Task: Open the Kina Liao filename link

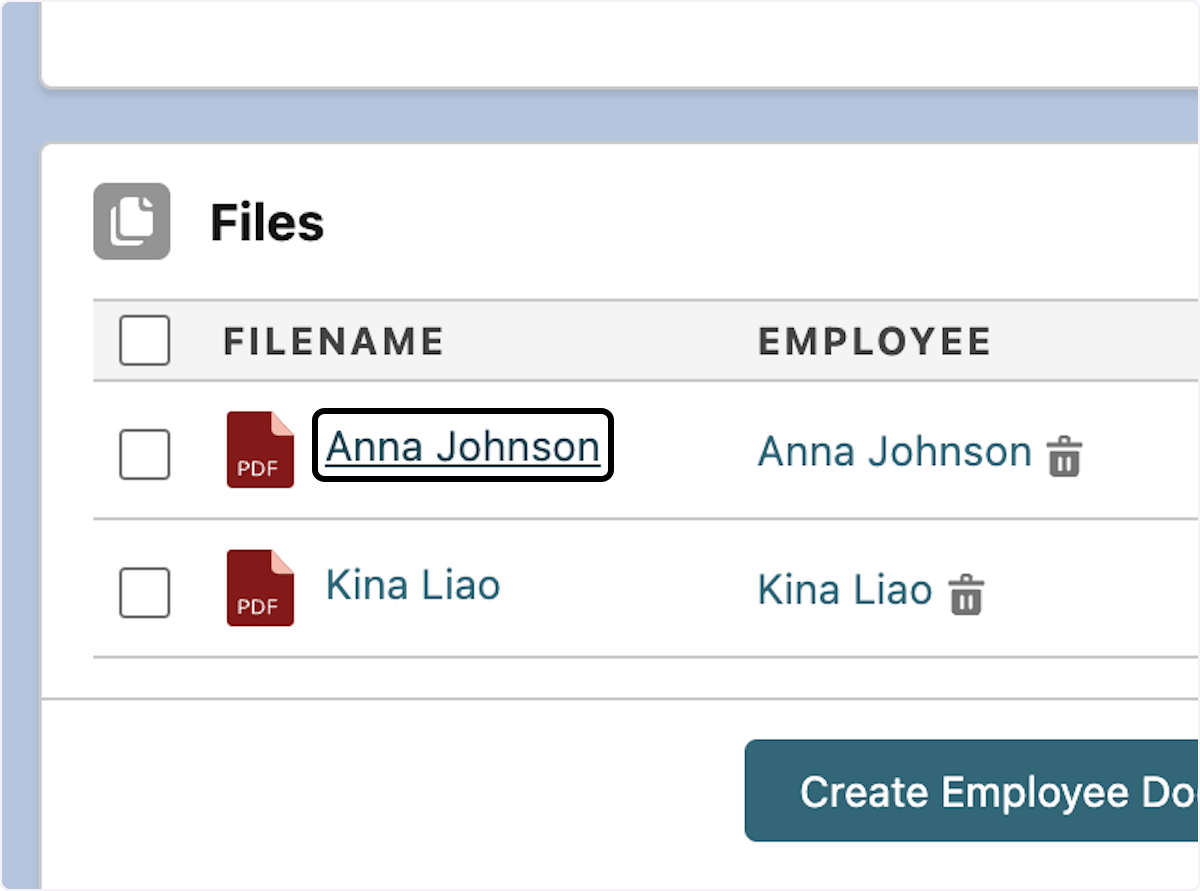Action: [x=412, y=586]
